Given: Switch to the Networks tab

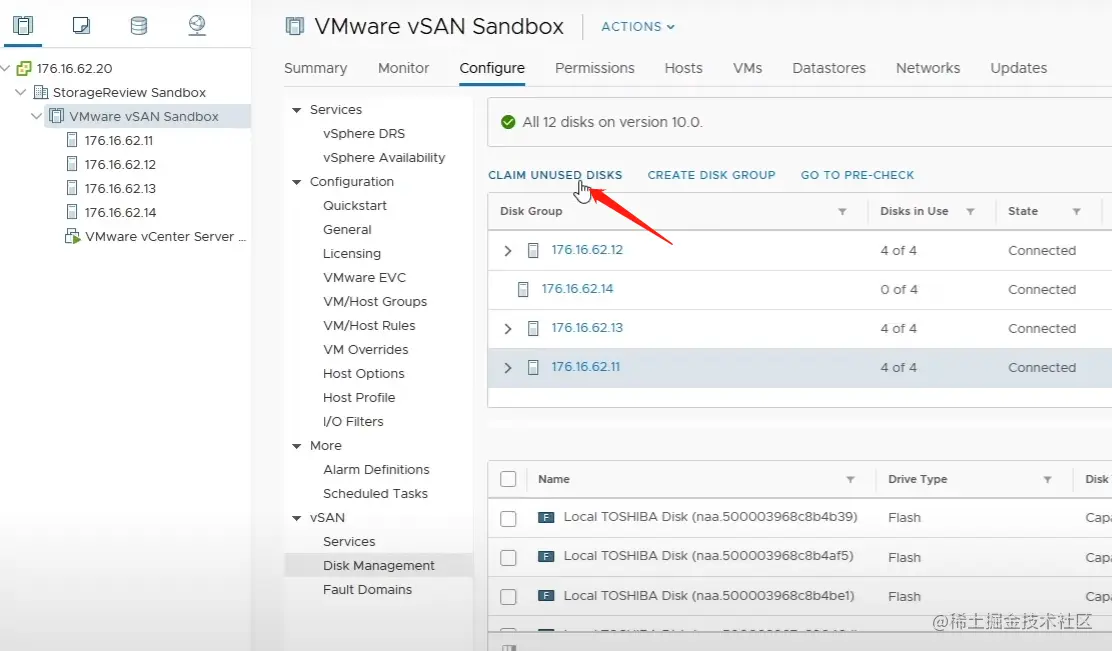Looking at the screenshot, I should [928, 68].
